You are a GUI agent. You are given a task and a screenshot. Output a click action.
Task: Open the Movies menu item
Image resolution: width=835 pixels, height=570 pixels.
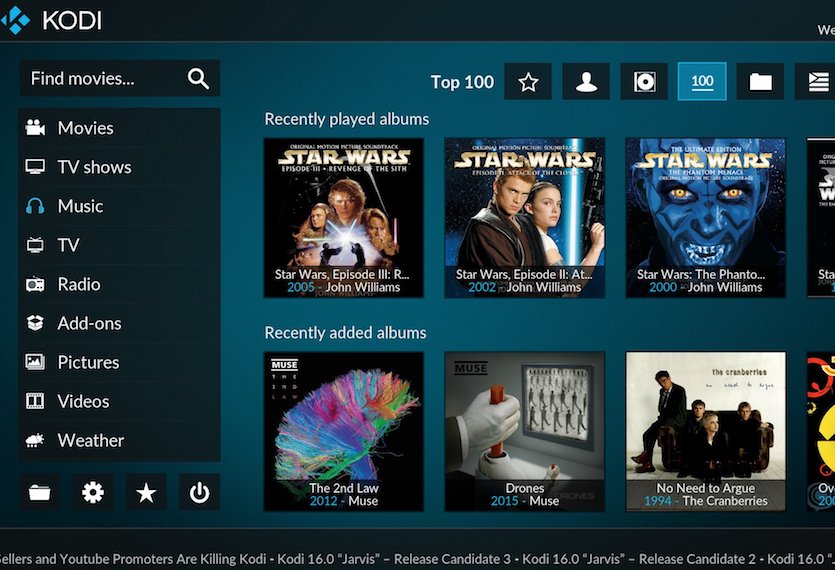pyautogui.click(x=85, y=128)
